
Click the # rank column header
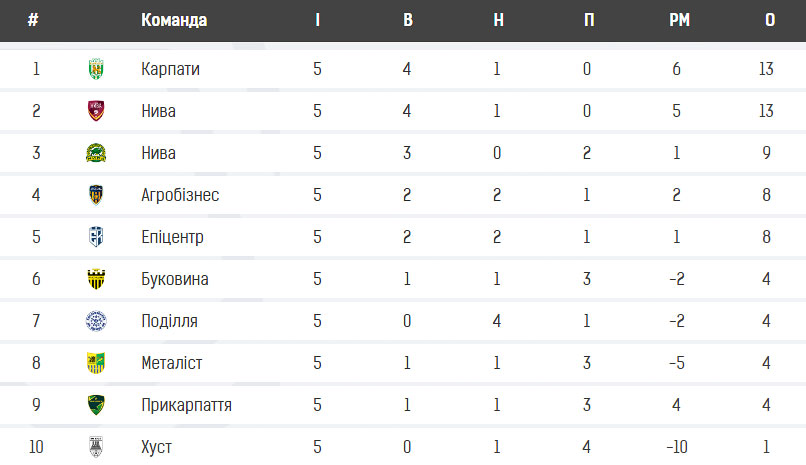(33, 20)
